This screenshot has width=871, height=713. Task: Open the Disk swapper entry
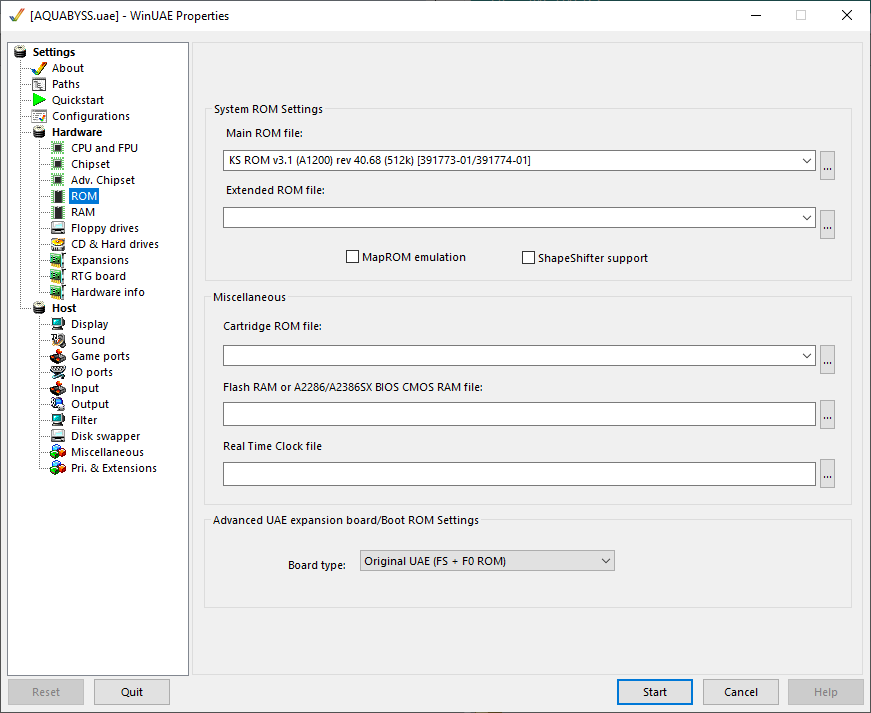pyautogui.click(x=105, y=436)
